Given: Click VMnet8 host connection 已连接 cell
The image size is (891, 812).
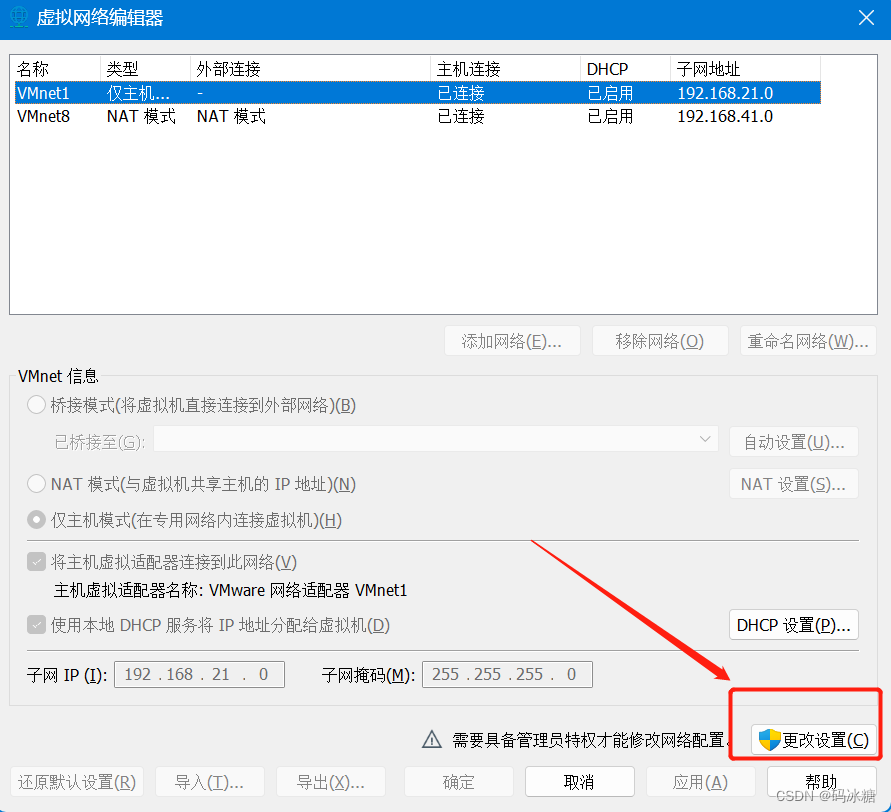Looking at the screenshot, I should point(461,116).
